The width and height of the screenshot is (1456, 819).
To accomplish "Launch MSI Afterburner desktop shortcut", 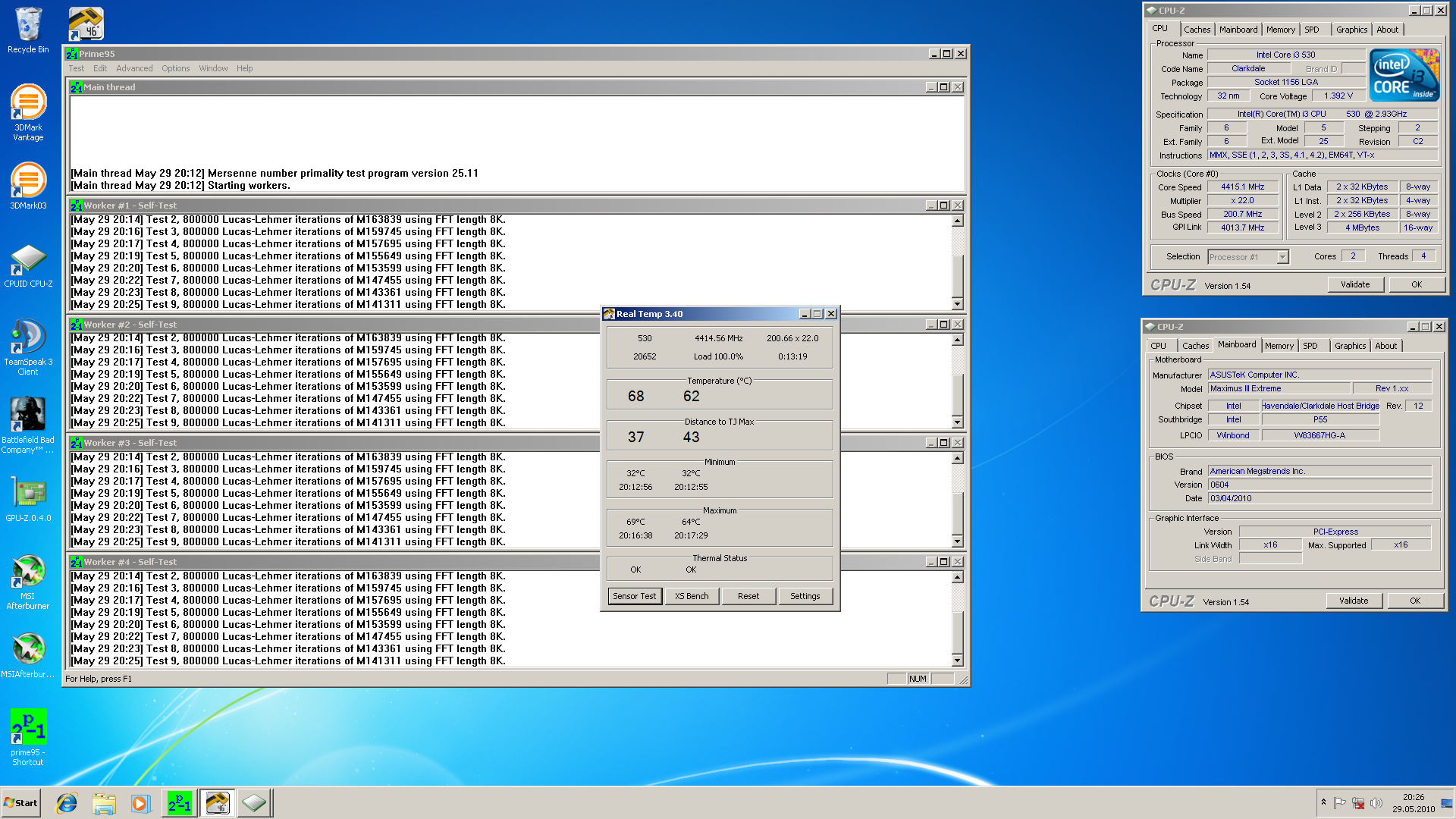I will coord(28,582).
